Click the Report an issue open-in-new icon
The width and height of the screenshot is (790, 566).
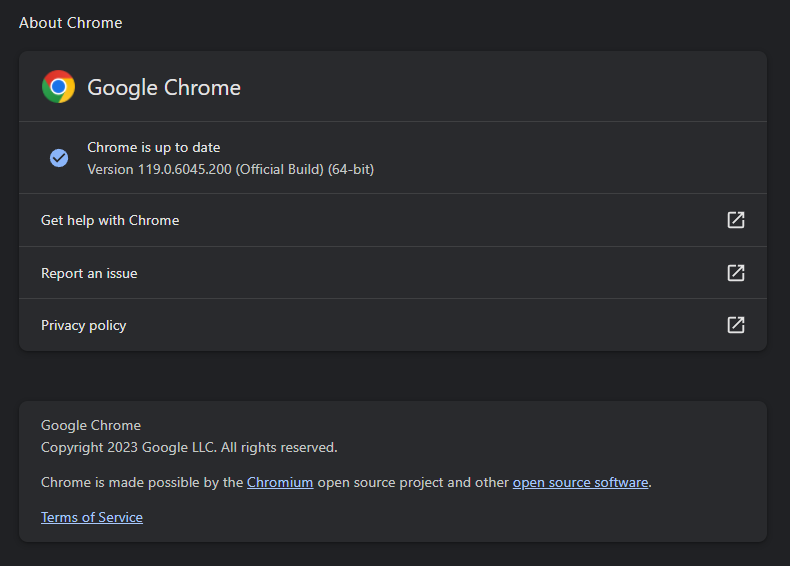point(736,273)
